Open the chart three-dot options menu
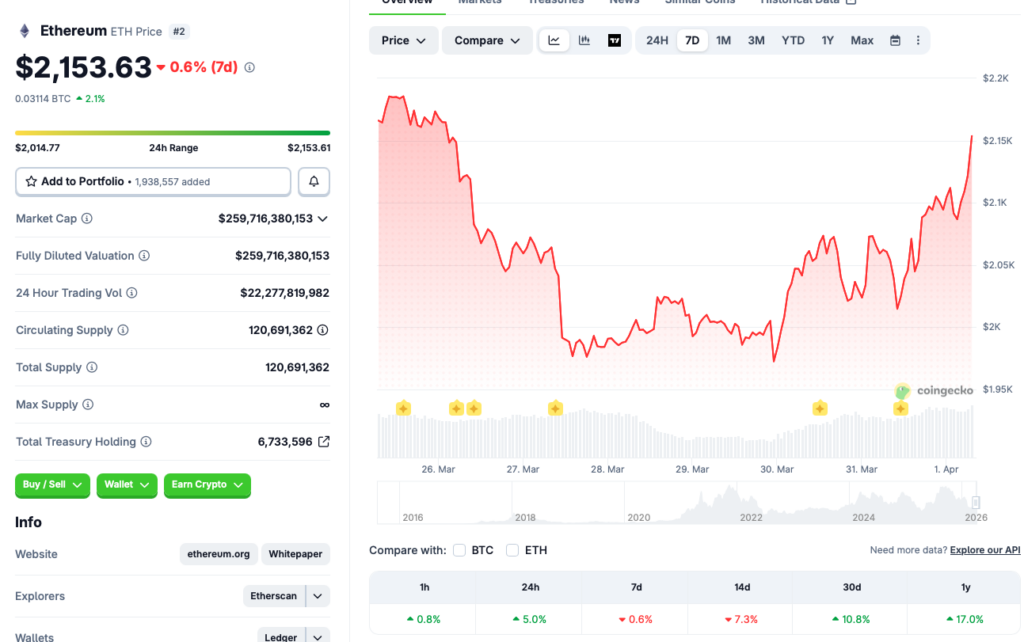The image size is (1024, 642). click(918, 40)
